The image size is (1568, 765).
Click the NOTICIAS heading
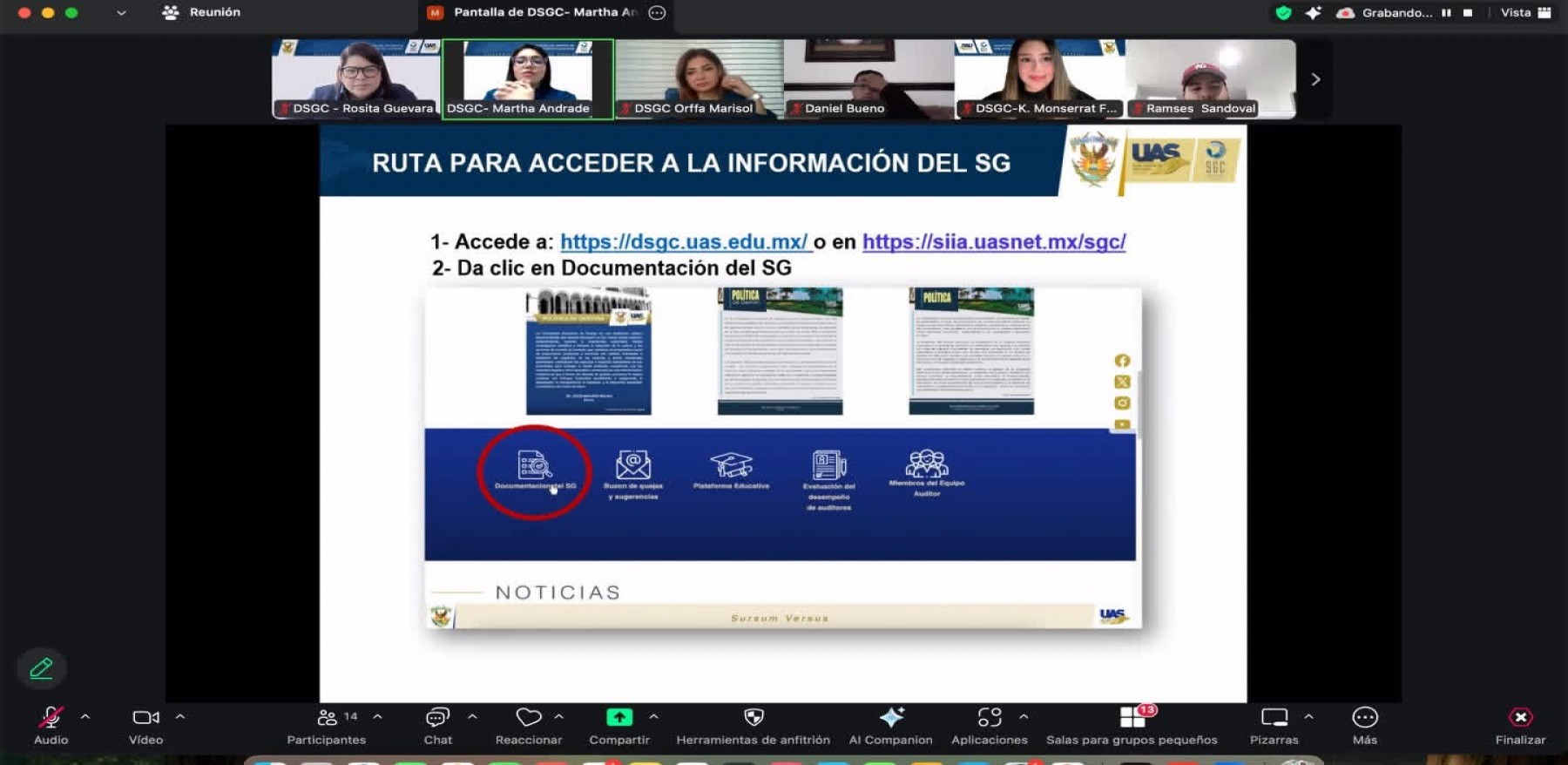[558, 592]
